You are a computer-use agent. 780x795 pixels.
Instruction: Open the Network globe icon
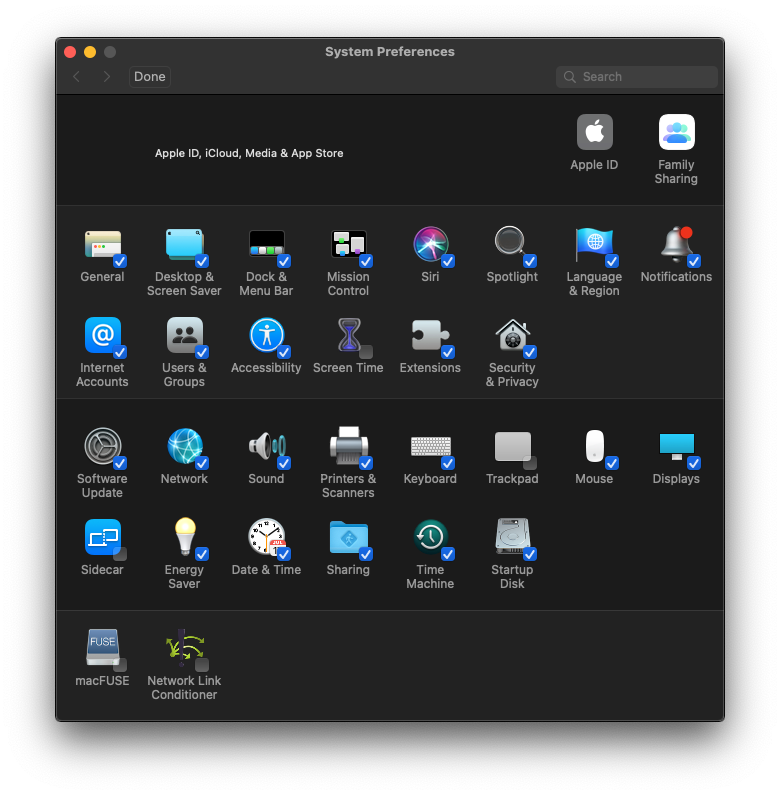click(185, 446)
